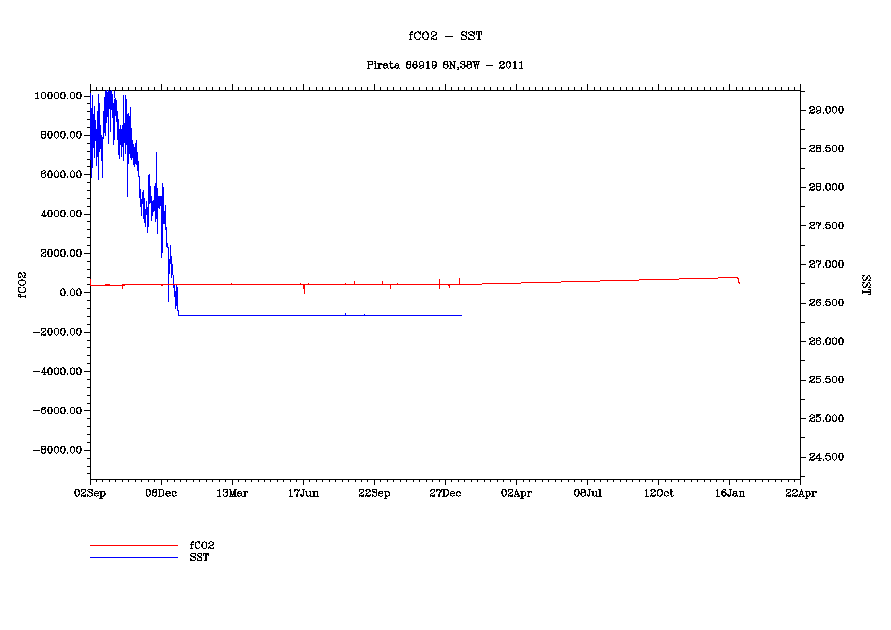Click the 13Mar date tick label
This screenshot has width=891, height=630.
pyautogui.click(x=232, y=493)
